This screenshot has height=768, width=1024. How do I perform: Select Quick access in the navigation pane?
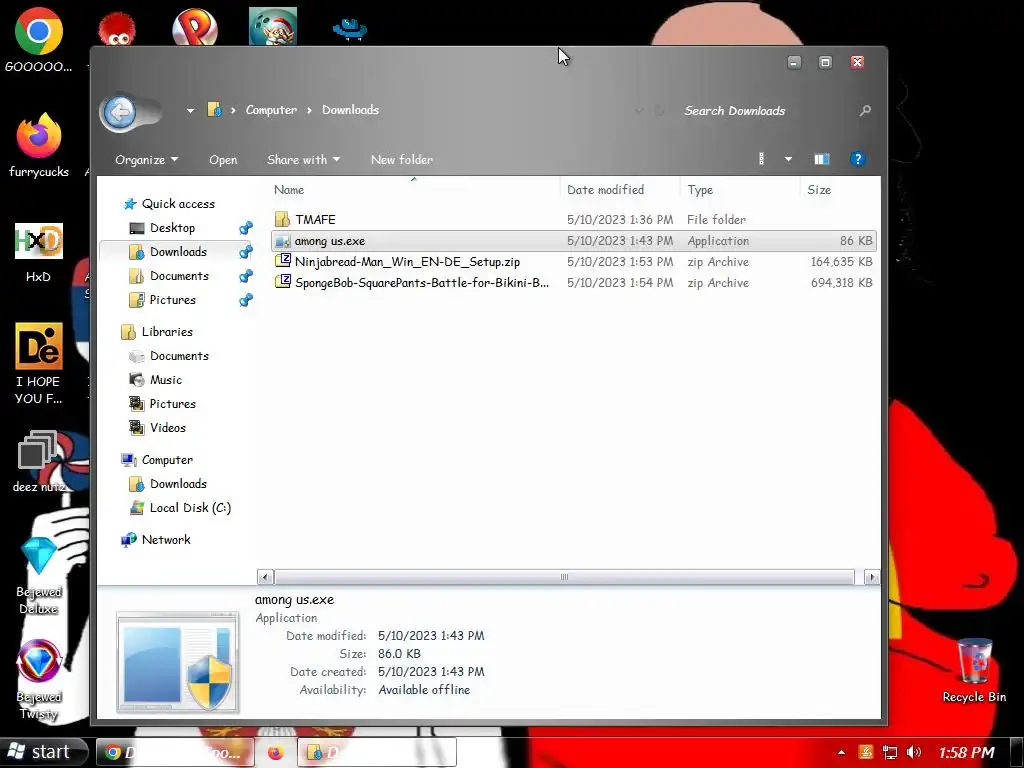(x=178, y=204)
